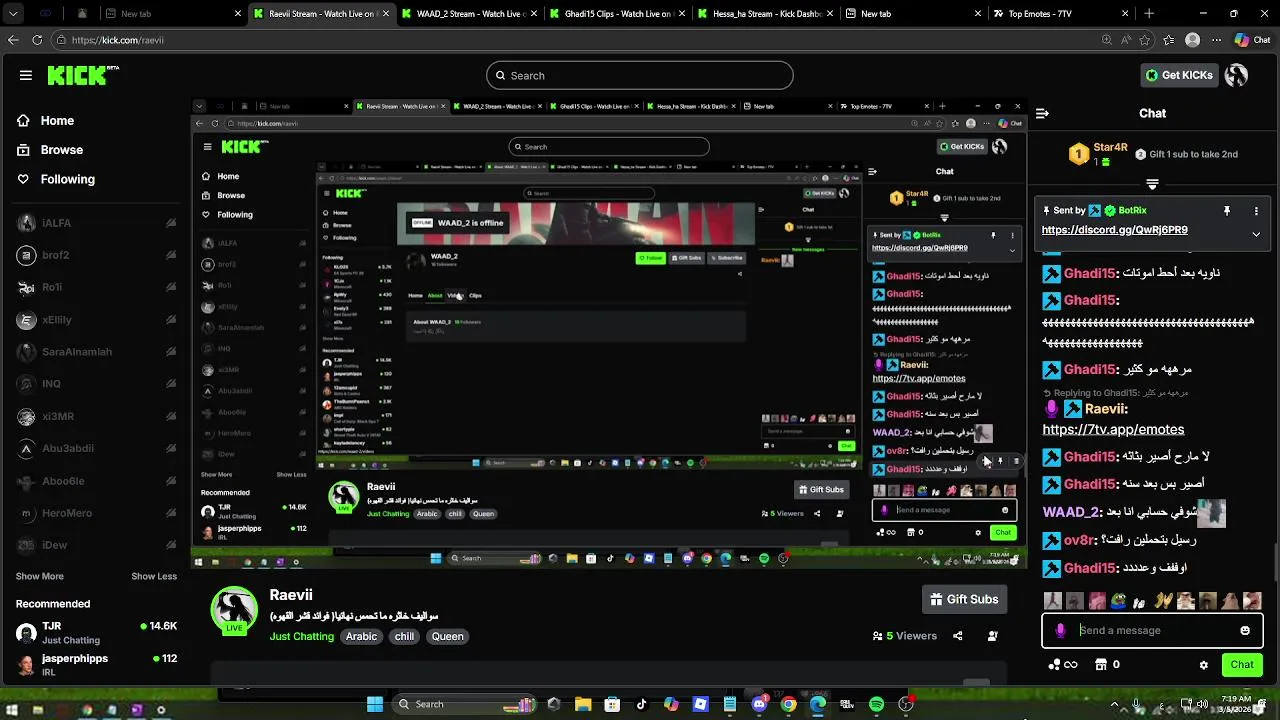Open Discord from taskbar
The image size is (1280, 720).
tap(759, 704)
